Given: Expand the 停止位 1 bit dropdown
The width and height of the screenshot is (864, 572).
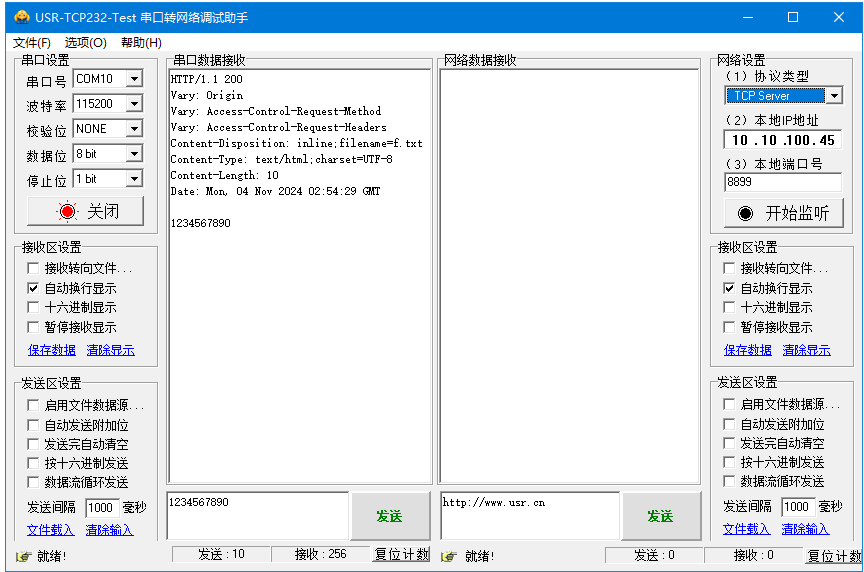Looking at the screenshot, I should (x=134, y=179).
